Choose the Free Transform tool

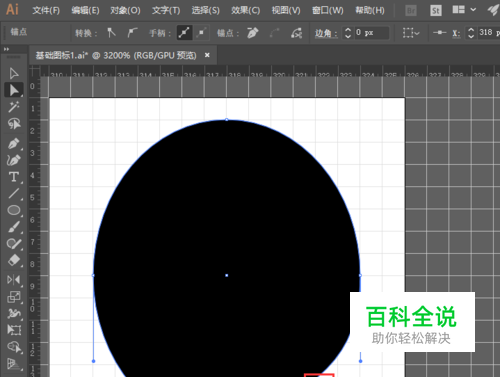14,330
